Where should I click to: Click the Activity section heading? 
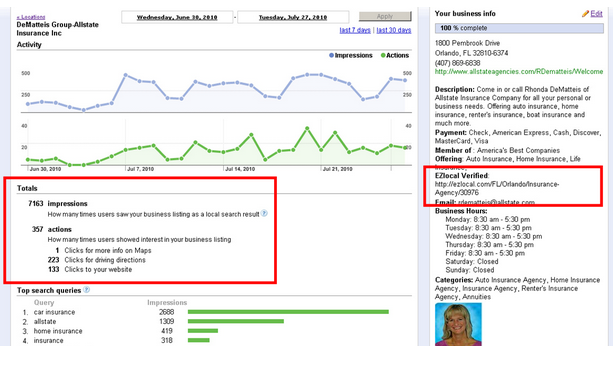29,45
